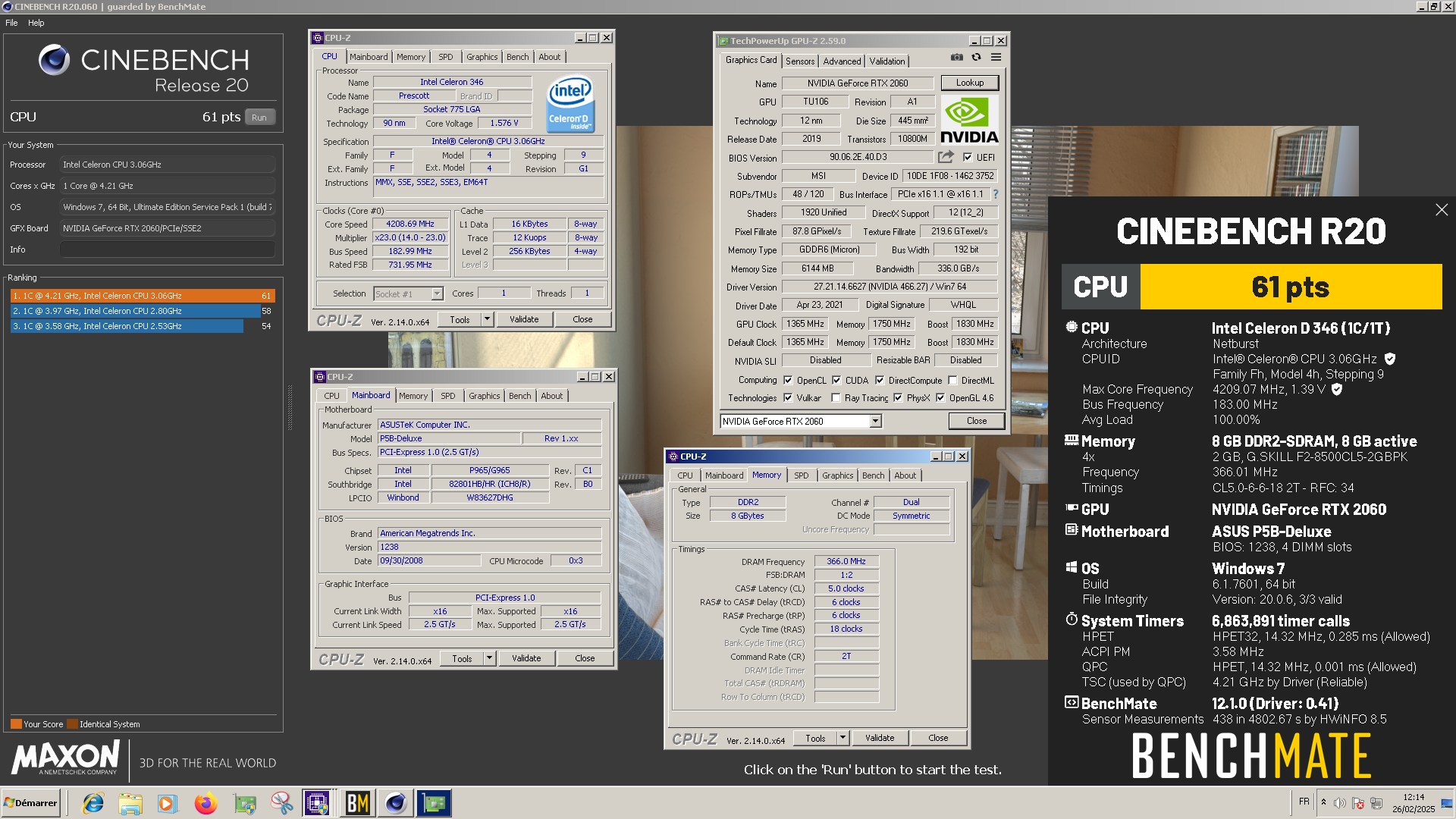The height and width of the screenshot is (819, 1456).
Task: Click the 61 pts yellow score banner
Action: point(1291,287)
